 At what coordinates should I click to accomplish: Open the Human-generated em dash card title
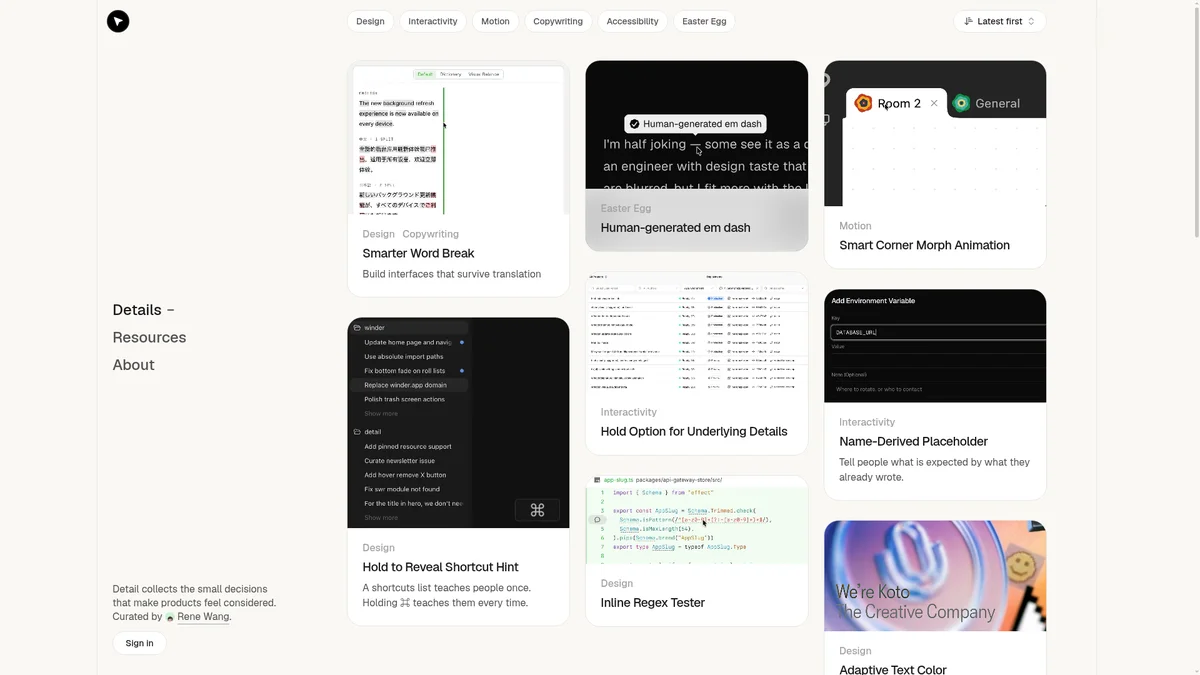[x=675, y=228]
